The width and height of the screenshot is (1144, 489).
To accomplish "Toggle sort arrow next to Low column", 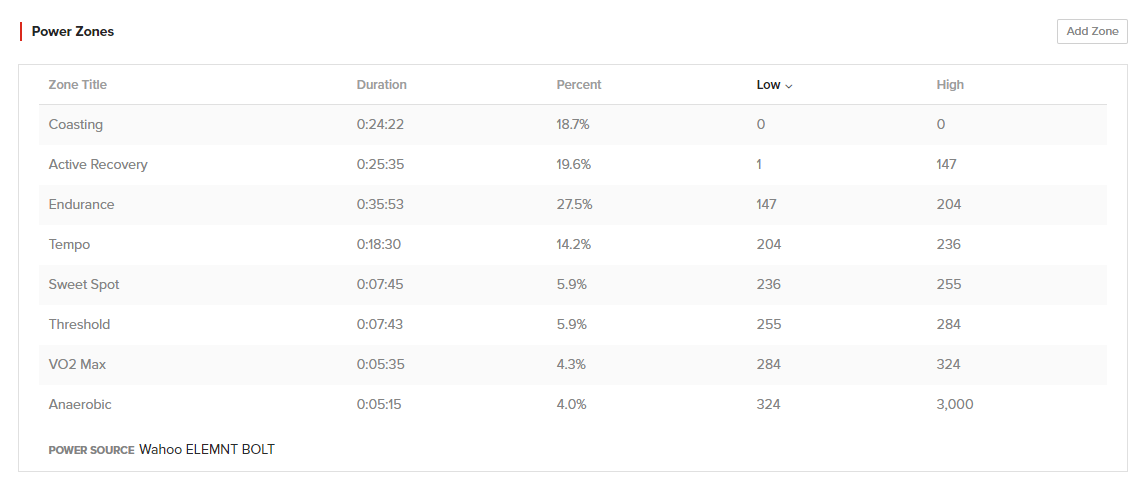I will click(x=789, y=86).
